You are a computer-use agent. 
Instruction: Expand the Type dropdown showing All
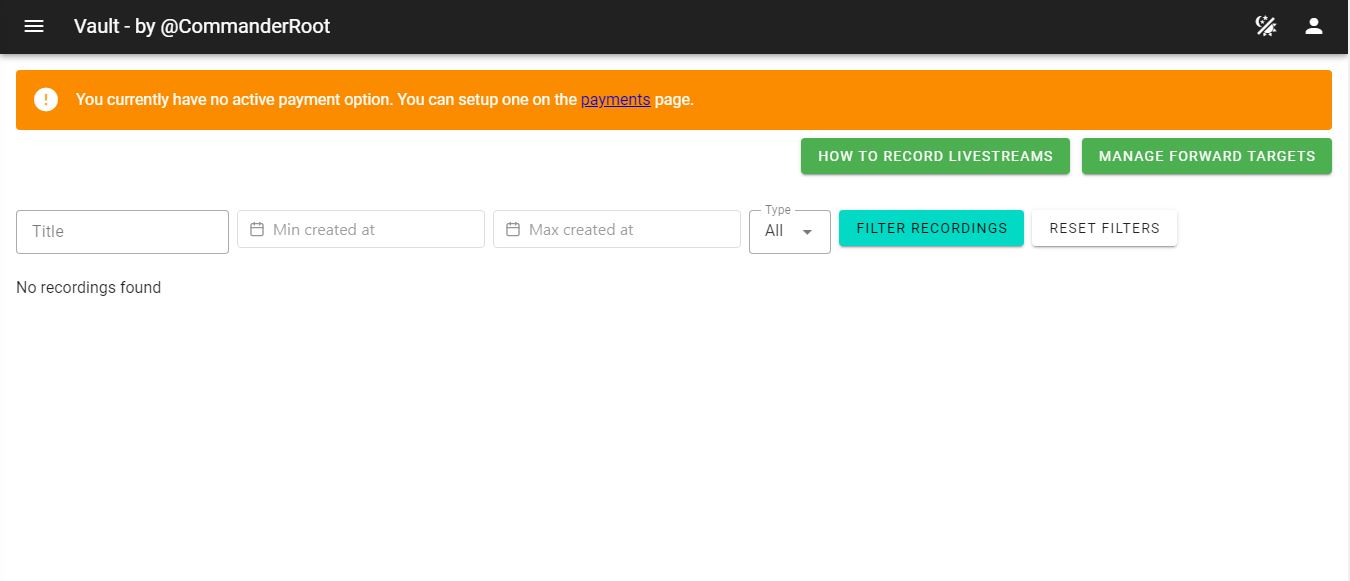point(790,231)
